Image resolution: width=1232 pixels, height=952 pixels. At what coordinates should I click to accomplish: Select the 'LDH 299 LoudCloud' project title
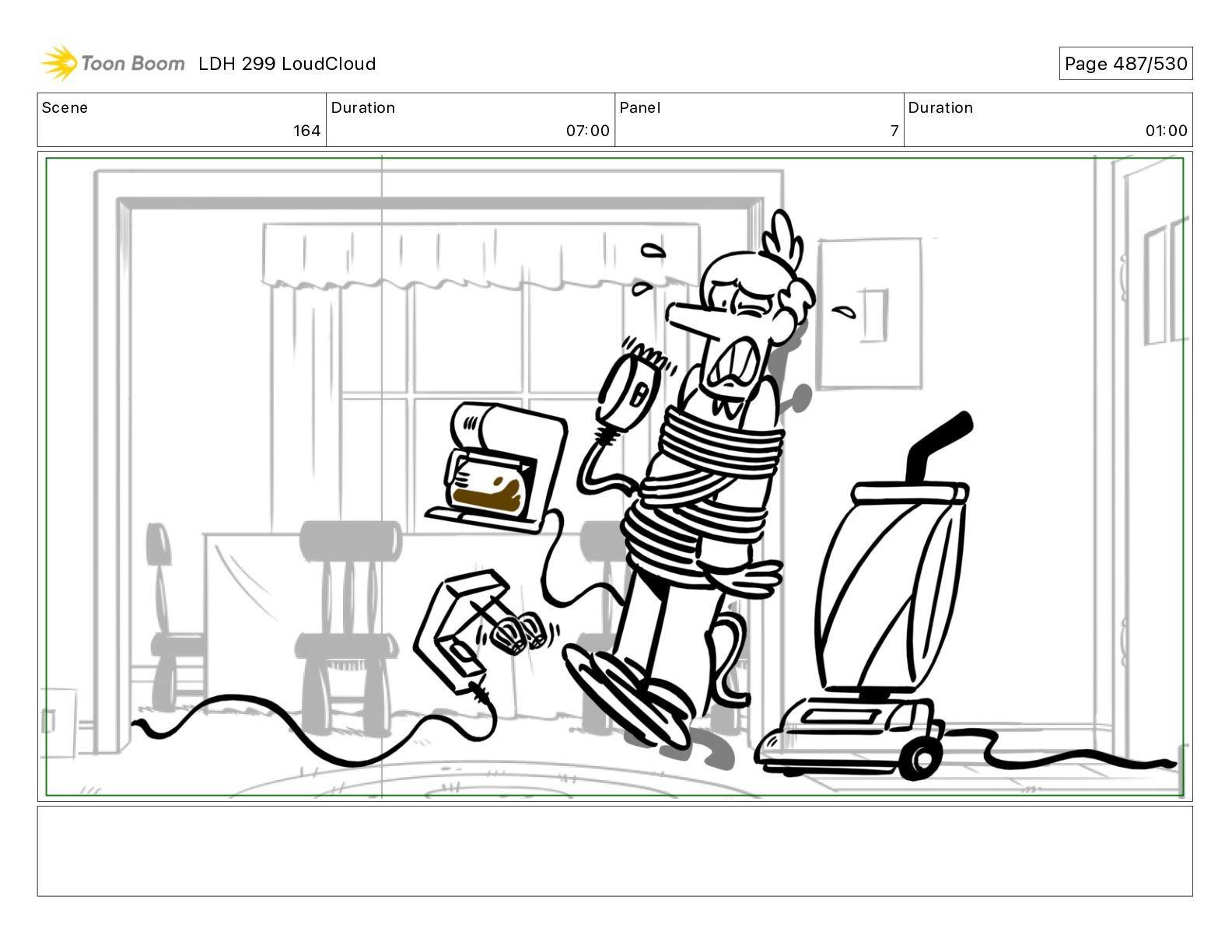287,64
